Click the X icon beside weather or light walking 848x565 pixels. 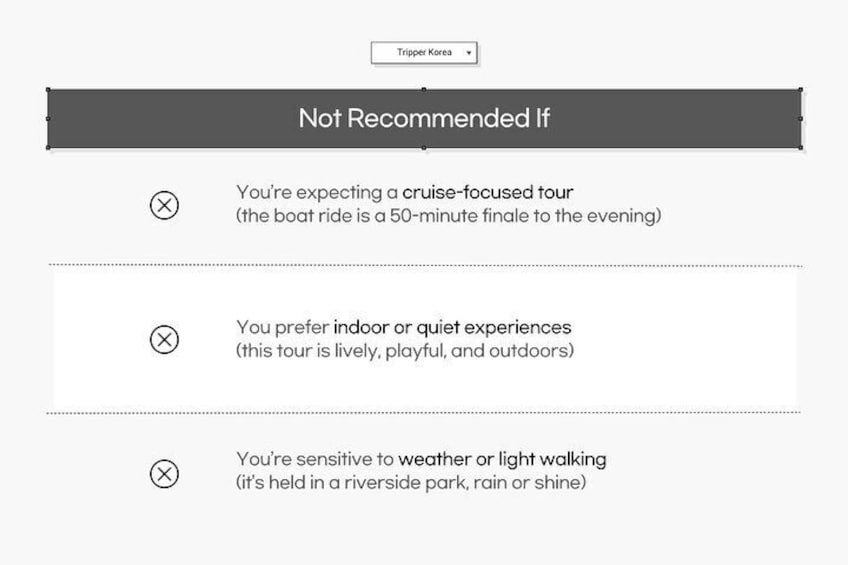coord(164,473)
